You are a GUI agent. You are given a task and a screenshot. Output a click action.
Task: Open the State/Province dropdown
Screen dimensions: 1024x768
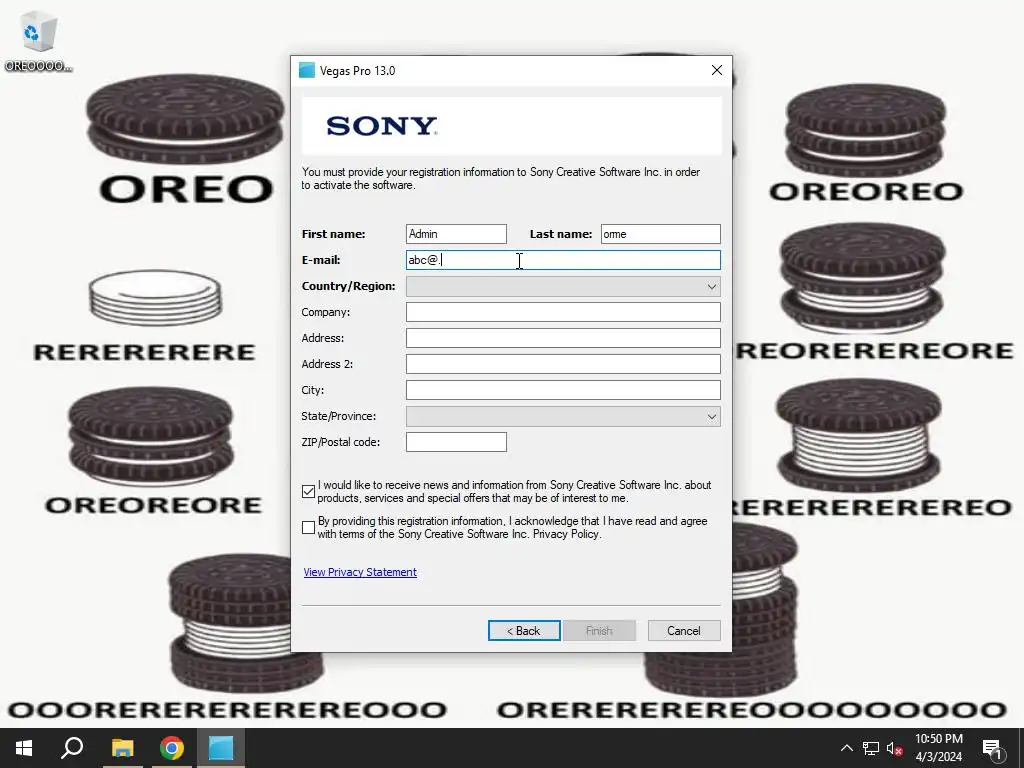pos(563,416)
